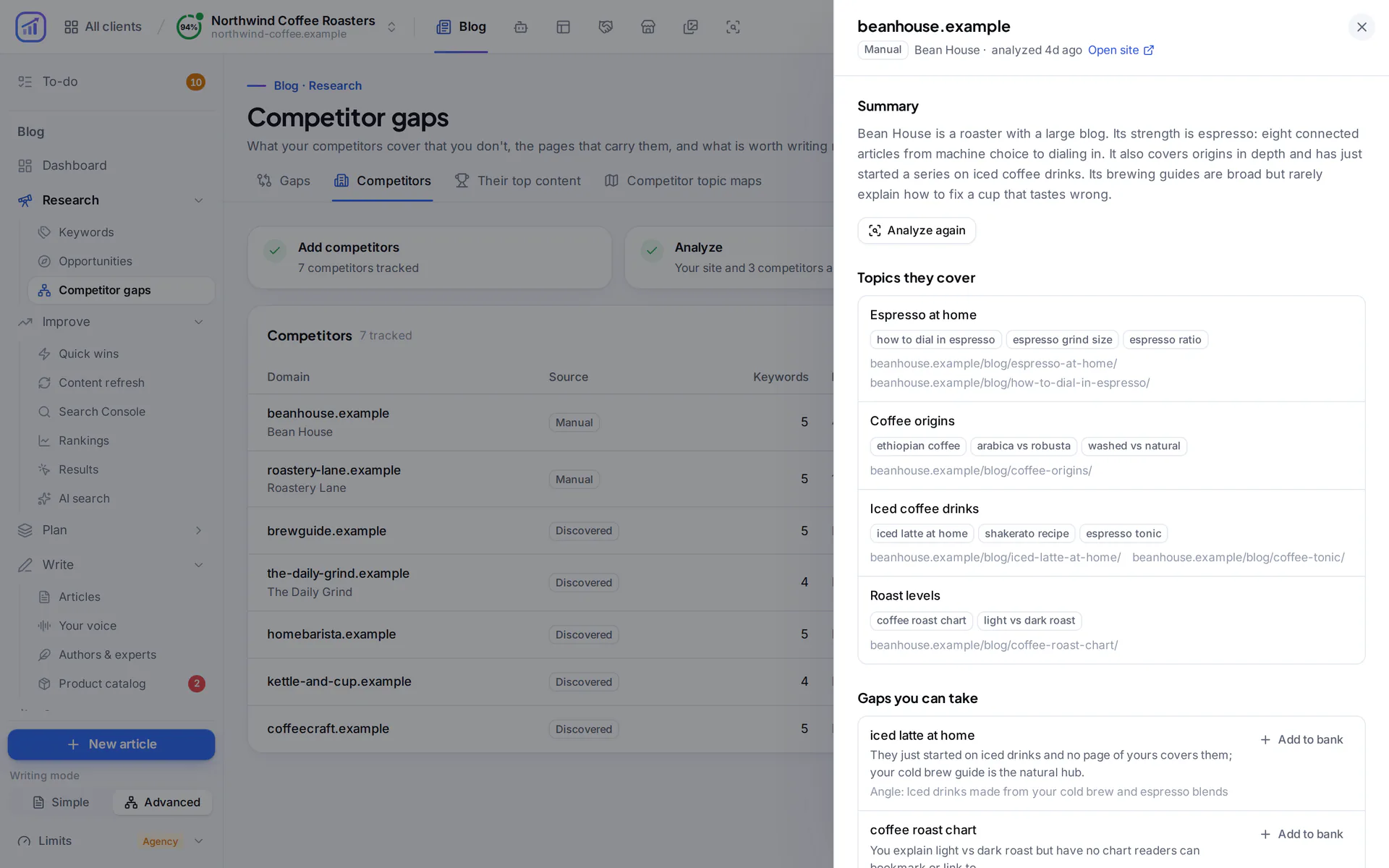This screenshot has height=868, width=1389.
Task: Select the roastery-lane.example competitor row
Action: [540, 479]
